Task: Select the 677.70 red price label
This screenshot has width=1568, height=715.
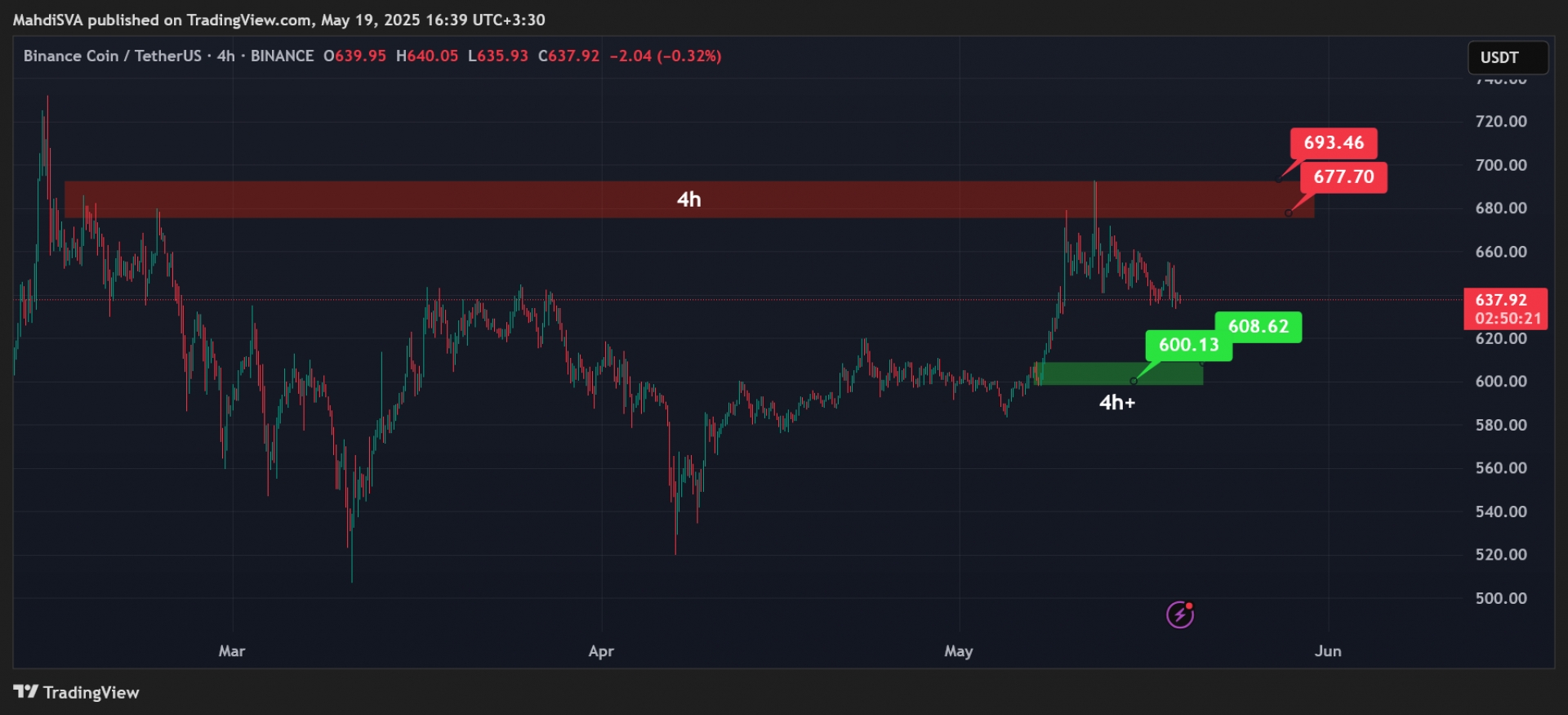Action: click(x=1343, y=177)
